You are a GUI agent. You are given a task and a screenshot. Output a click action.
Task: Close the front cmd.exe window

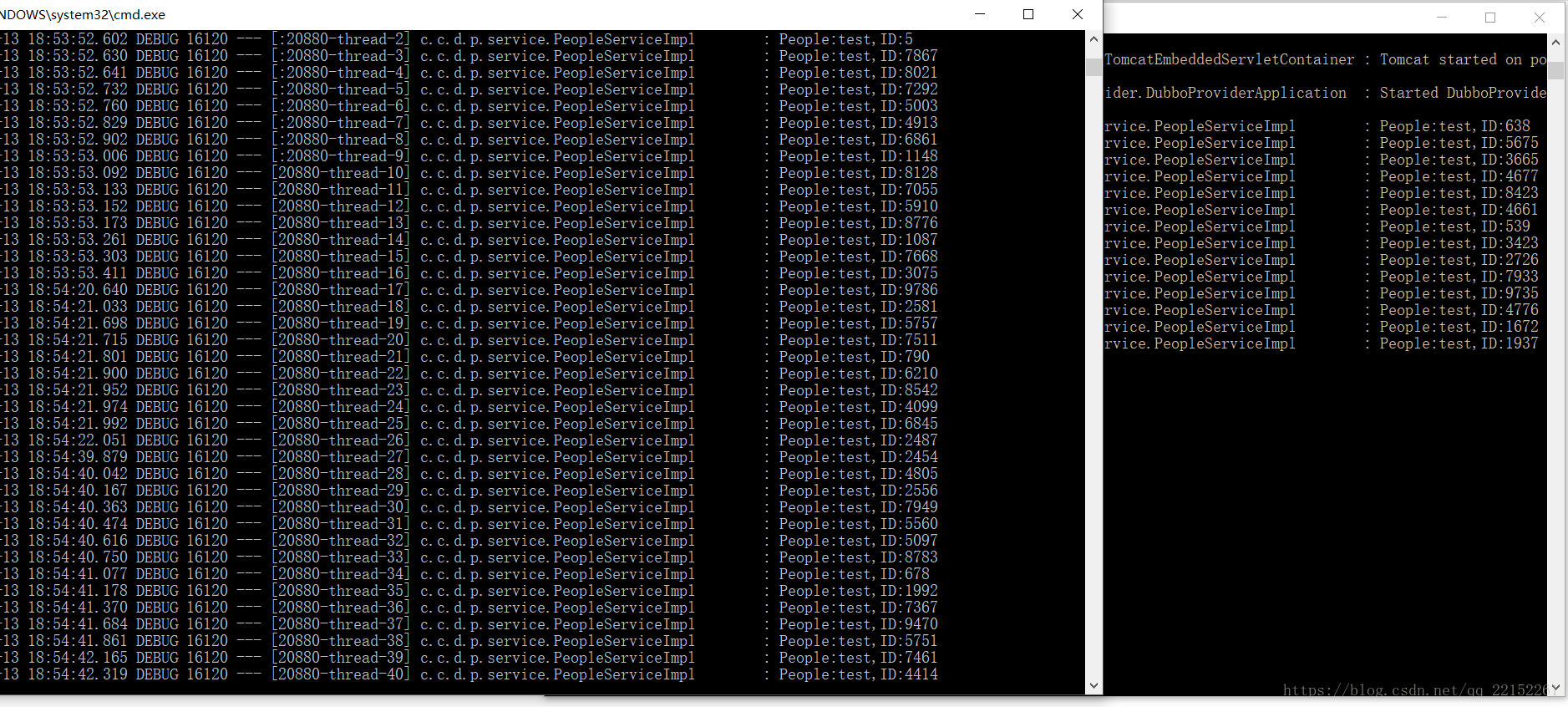coord(1078,14)
